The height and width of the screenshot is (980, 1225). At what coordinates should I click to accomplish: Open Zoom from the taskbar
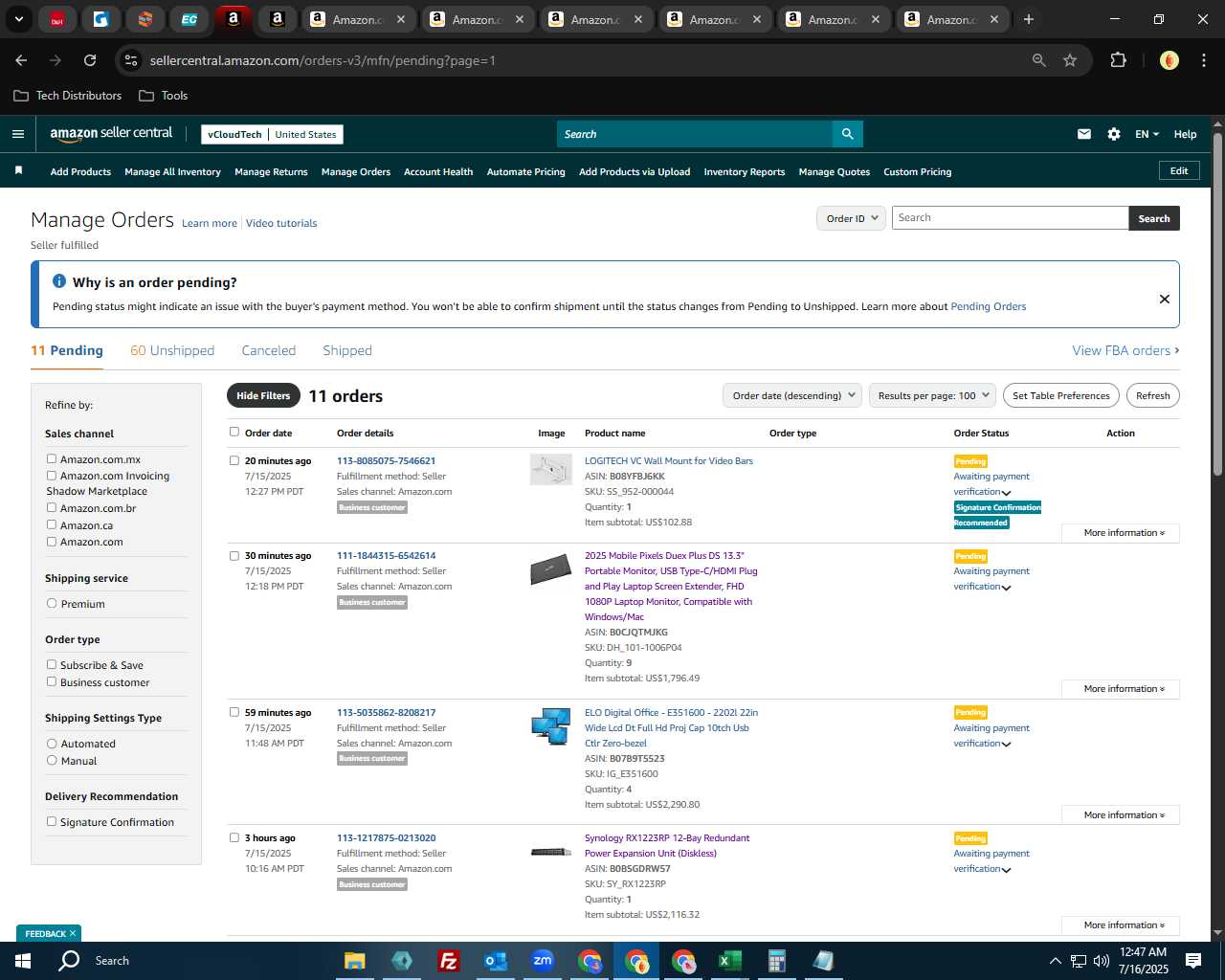(543, 961)
